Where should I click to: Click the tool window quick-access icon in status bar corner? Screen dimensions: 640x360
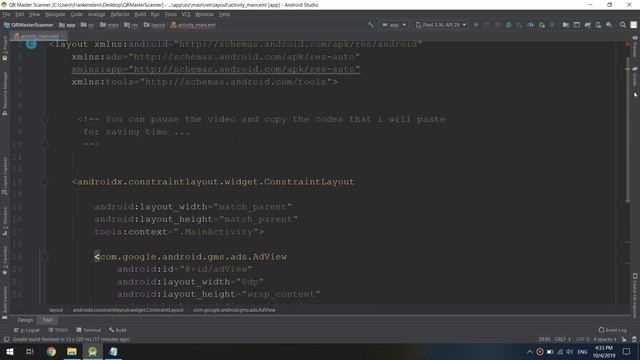6,339
